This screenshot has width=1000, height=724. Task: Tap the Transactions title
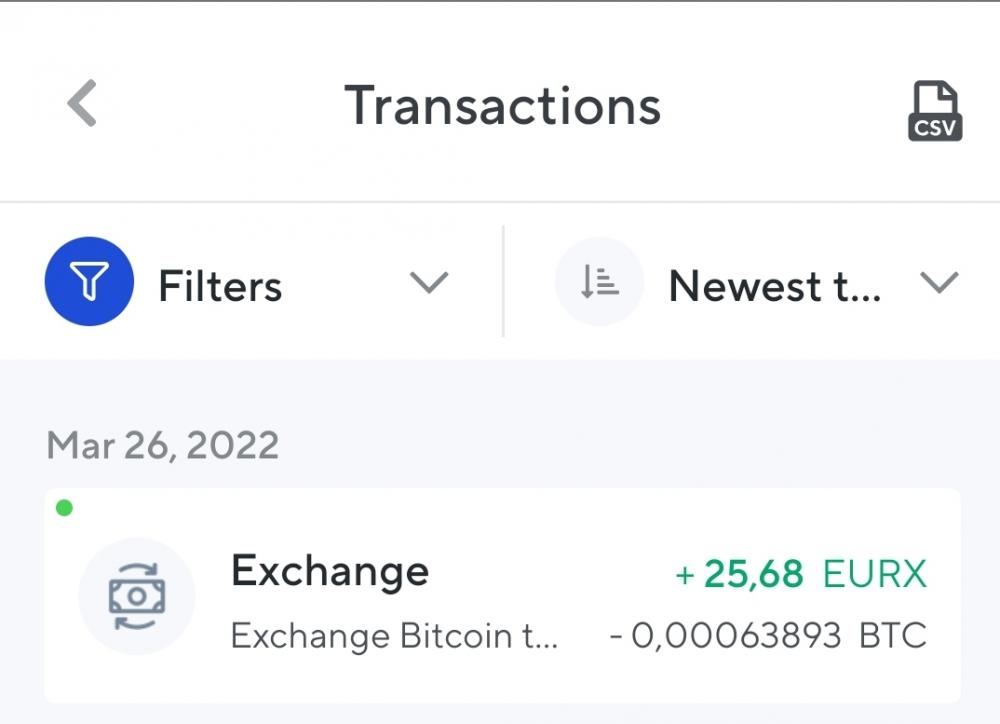point(502,106)
